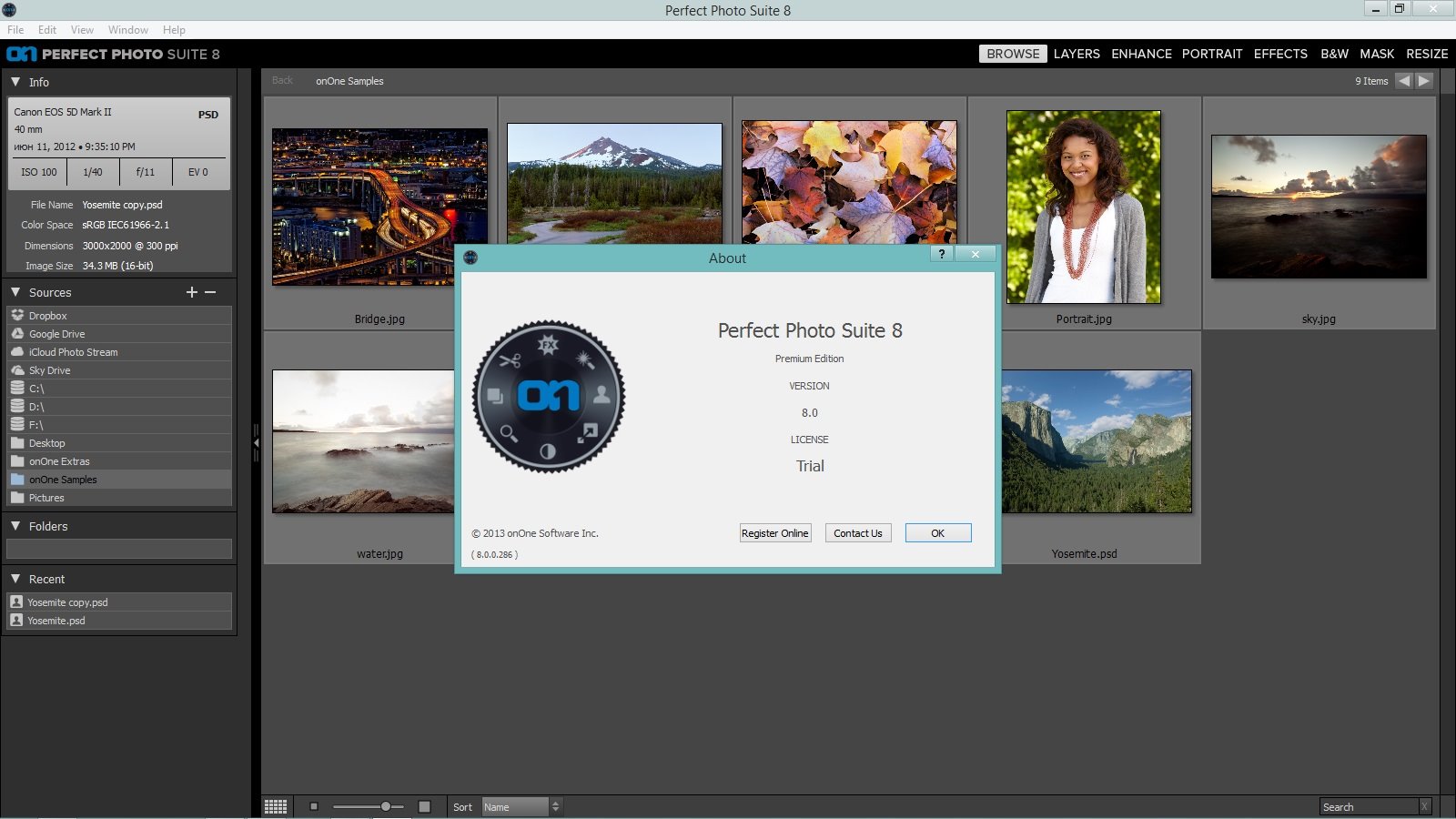Switch to the Enhance module
Viewport: 1456px width, 819px height.
1141,54
